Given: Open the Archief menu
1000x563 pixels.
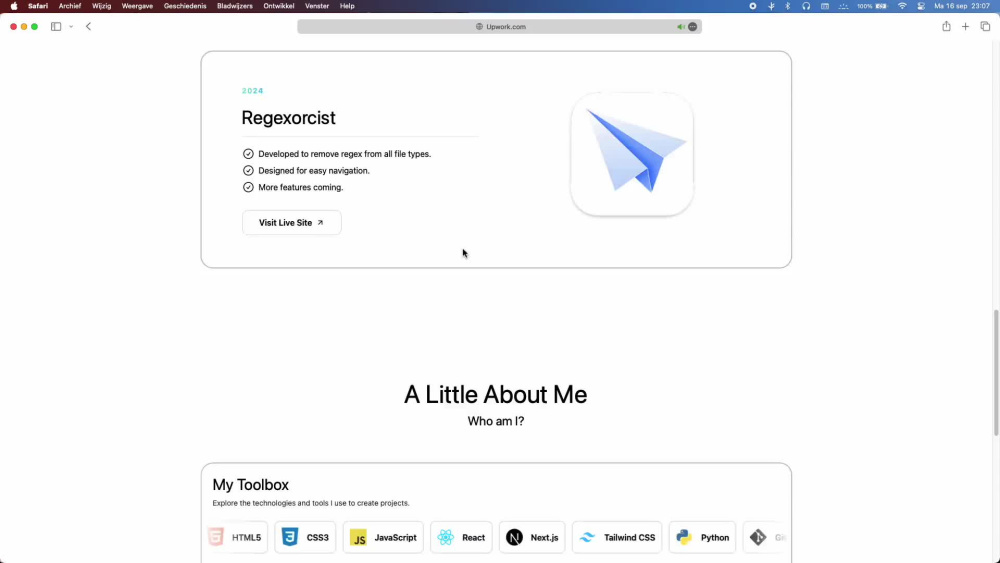Looking at the screenshot, I should [70, 6].
